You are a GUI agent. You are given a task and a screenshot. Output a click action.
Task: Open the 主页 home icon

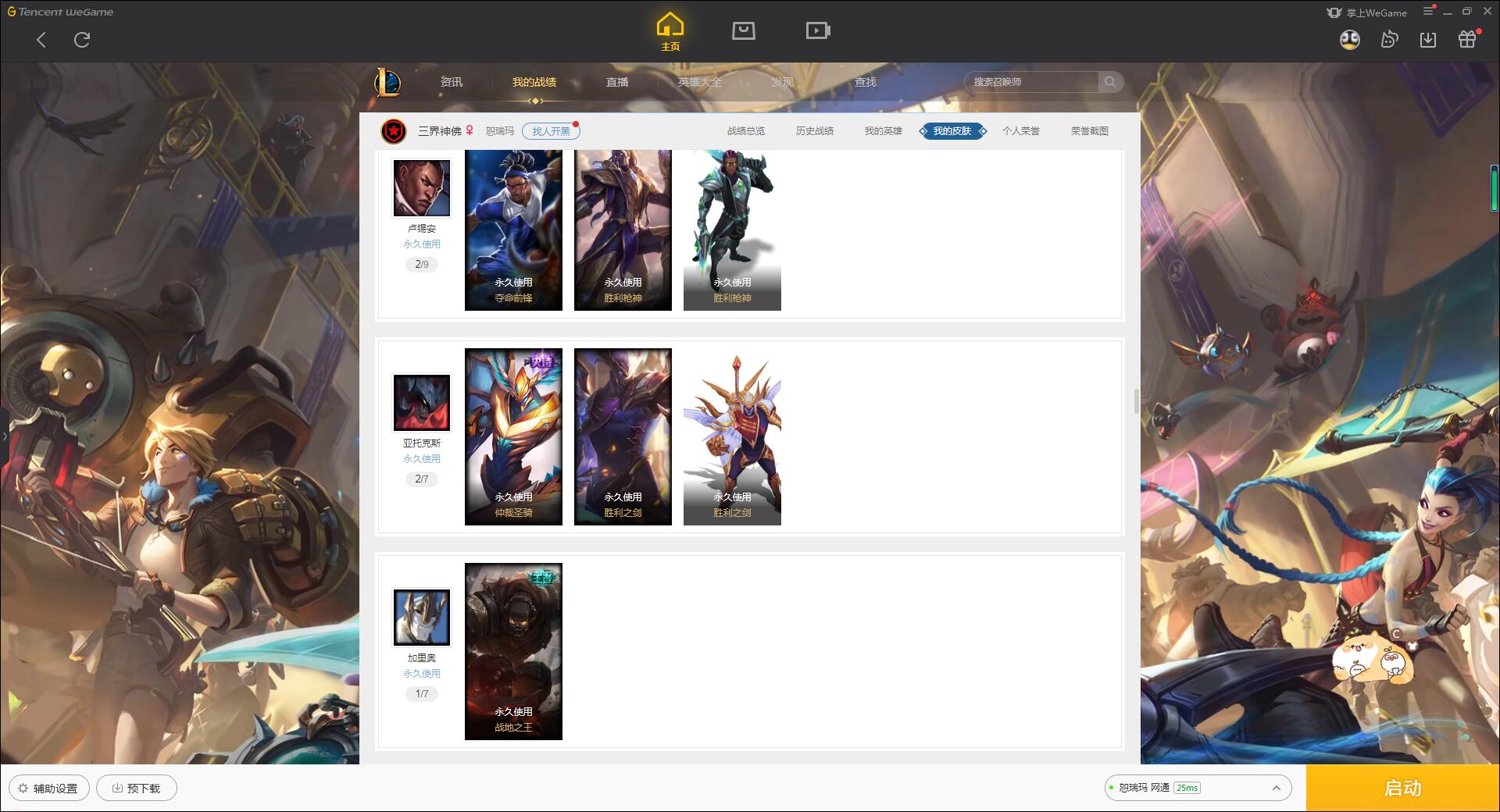click(670, 31)
